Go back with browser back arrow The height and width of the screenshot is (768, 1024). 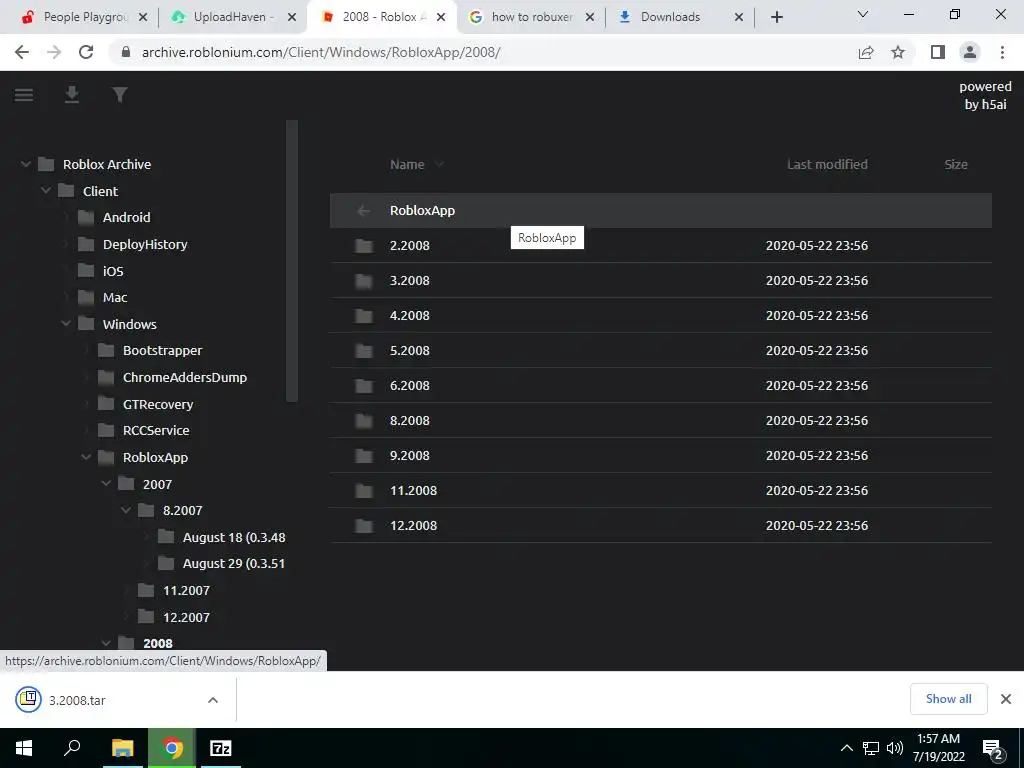(22, 52)
